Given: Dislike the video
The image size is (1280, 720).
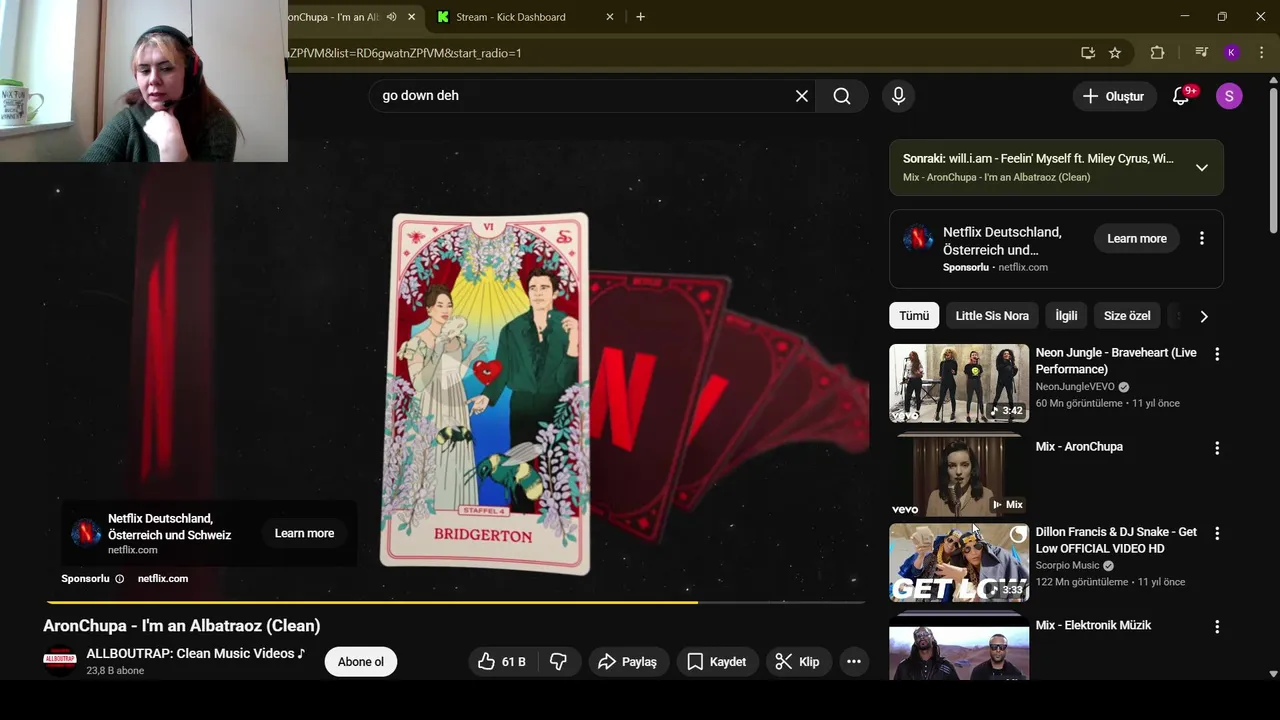Looking at the screenshot, I should (x=558, y=662).
